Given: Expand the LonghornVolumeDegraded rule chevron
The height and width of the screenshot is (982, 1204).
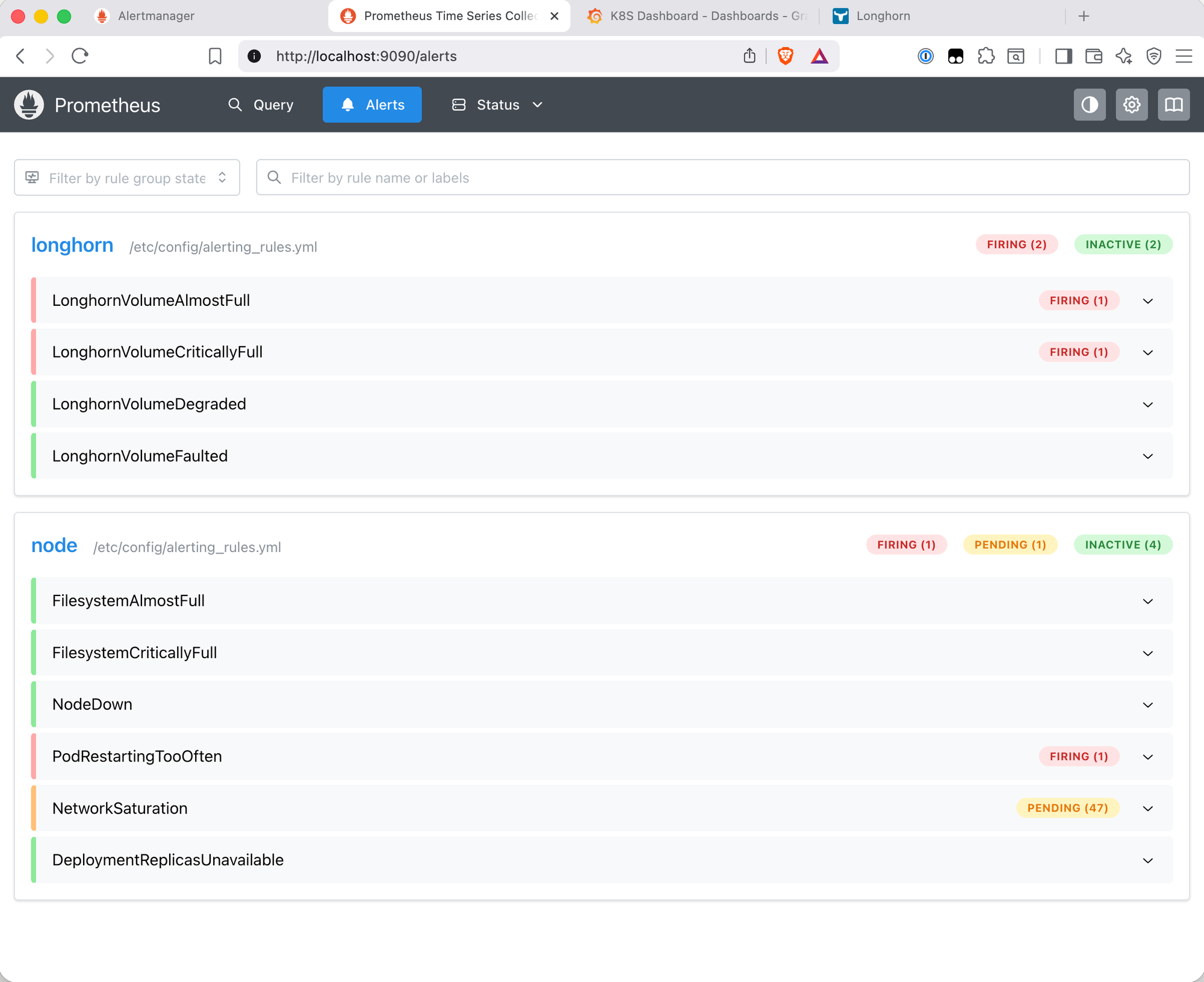Looking at the screenshot, I should click(1148, 404).
